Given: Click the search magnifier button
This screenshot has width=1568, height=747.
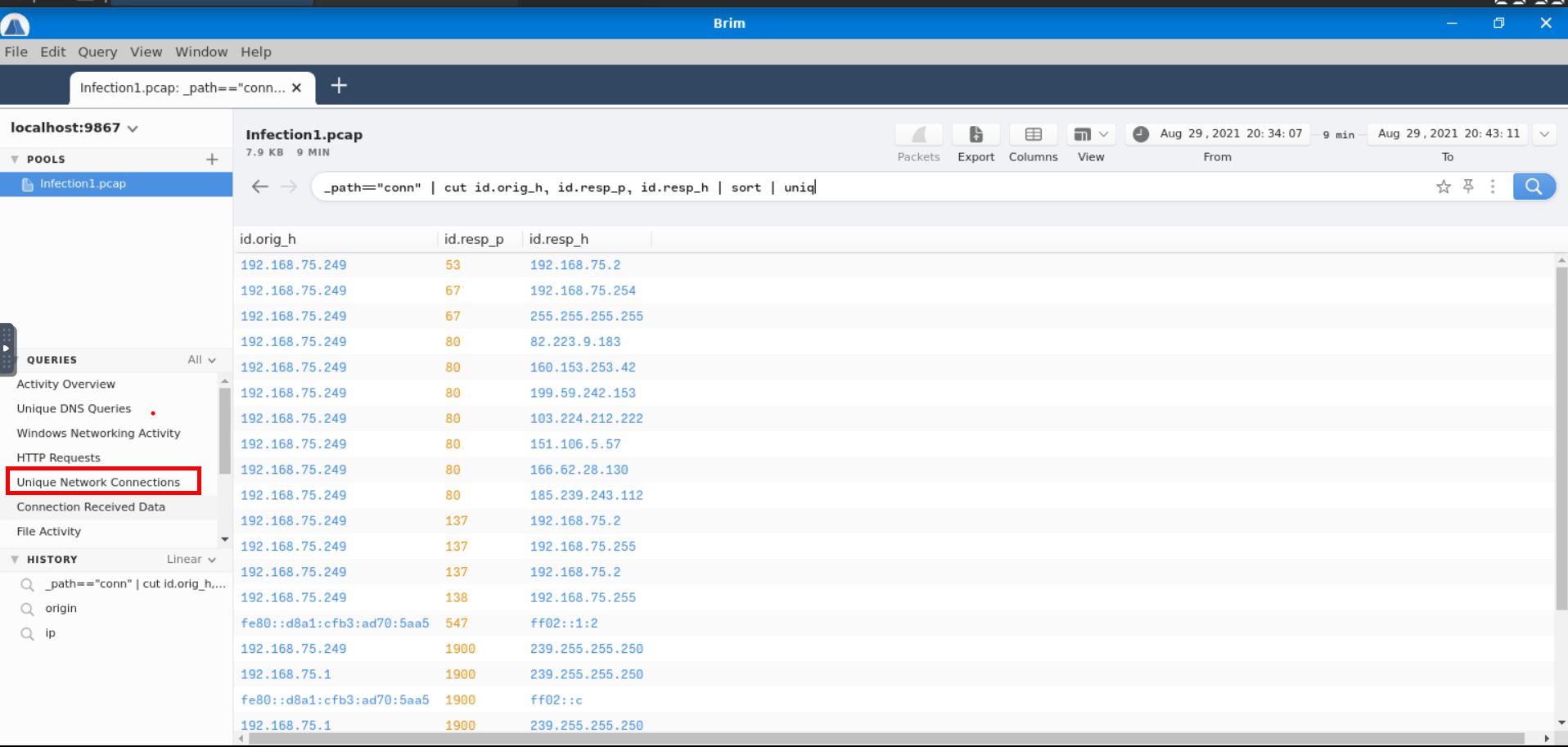Looking at the screenshot, I should (x=1533, y=187).
